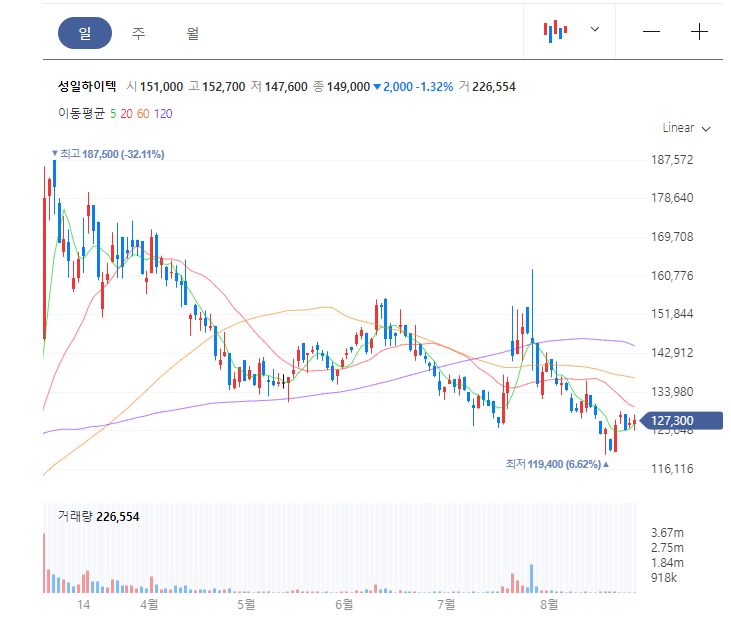The image size is (731, 640).
Task: Click the 거래량 226,554 volume label
Action: pos(98,516)
